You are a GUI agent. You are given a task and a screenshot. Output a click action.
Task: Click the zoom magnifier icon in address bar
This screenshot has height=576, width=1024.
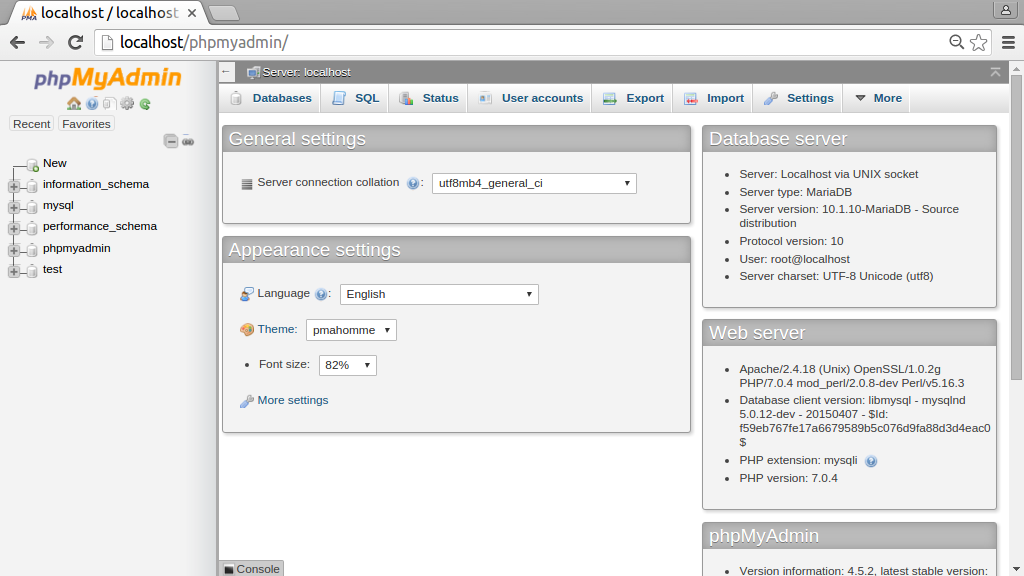tap(956, 42)
